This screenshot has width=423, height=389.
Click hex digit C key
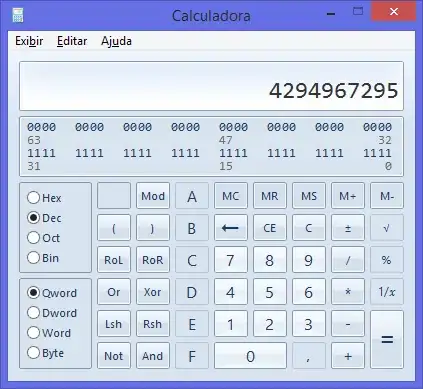(192, 260)
